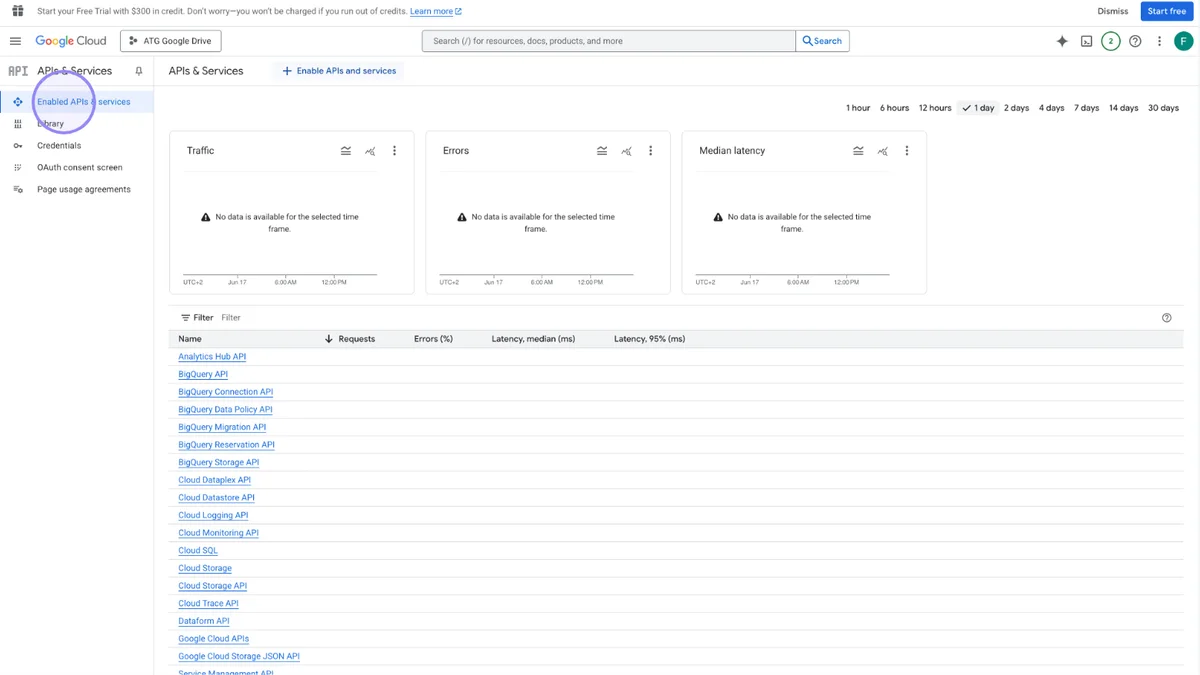Select the 30 days time range
Screen dimensions: 1200x675
1163,108
